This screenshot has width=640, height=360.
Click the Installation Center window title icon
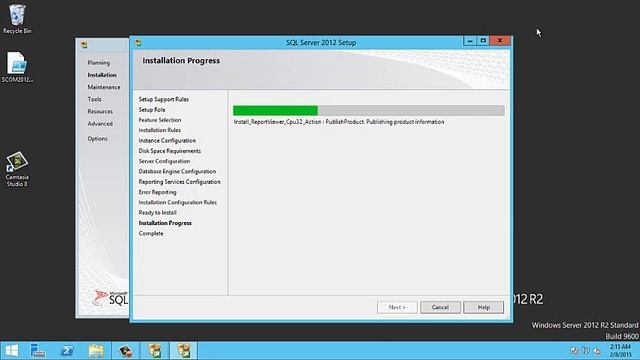tap(84, 45)
